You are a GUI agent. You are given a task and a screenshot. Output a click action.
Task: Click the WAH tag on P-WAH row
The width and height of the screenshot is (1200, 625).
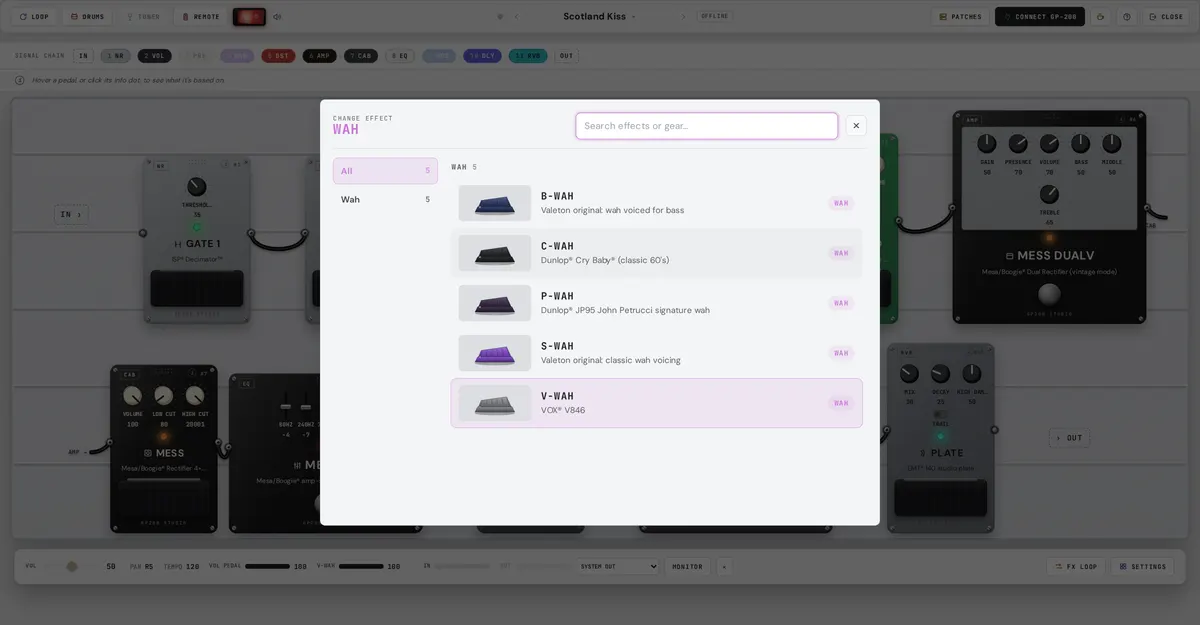click(x=841, y=303)
